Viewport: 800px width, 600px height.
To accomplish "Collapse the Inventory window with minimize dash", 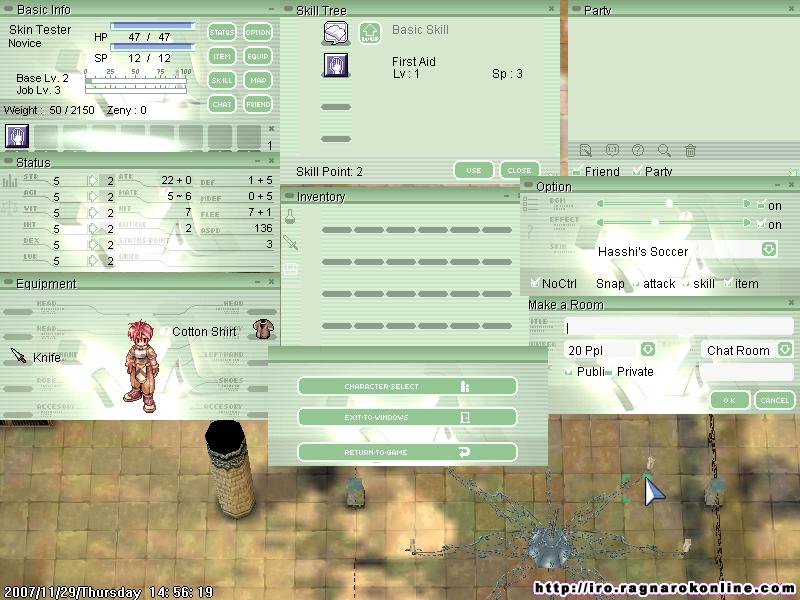I will 506,196.
